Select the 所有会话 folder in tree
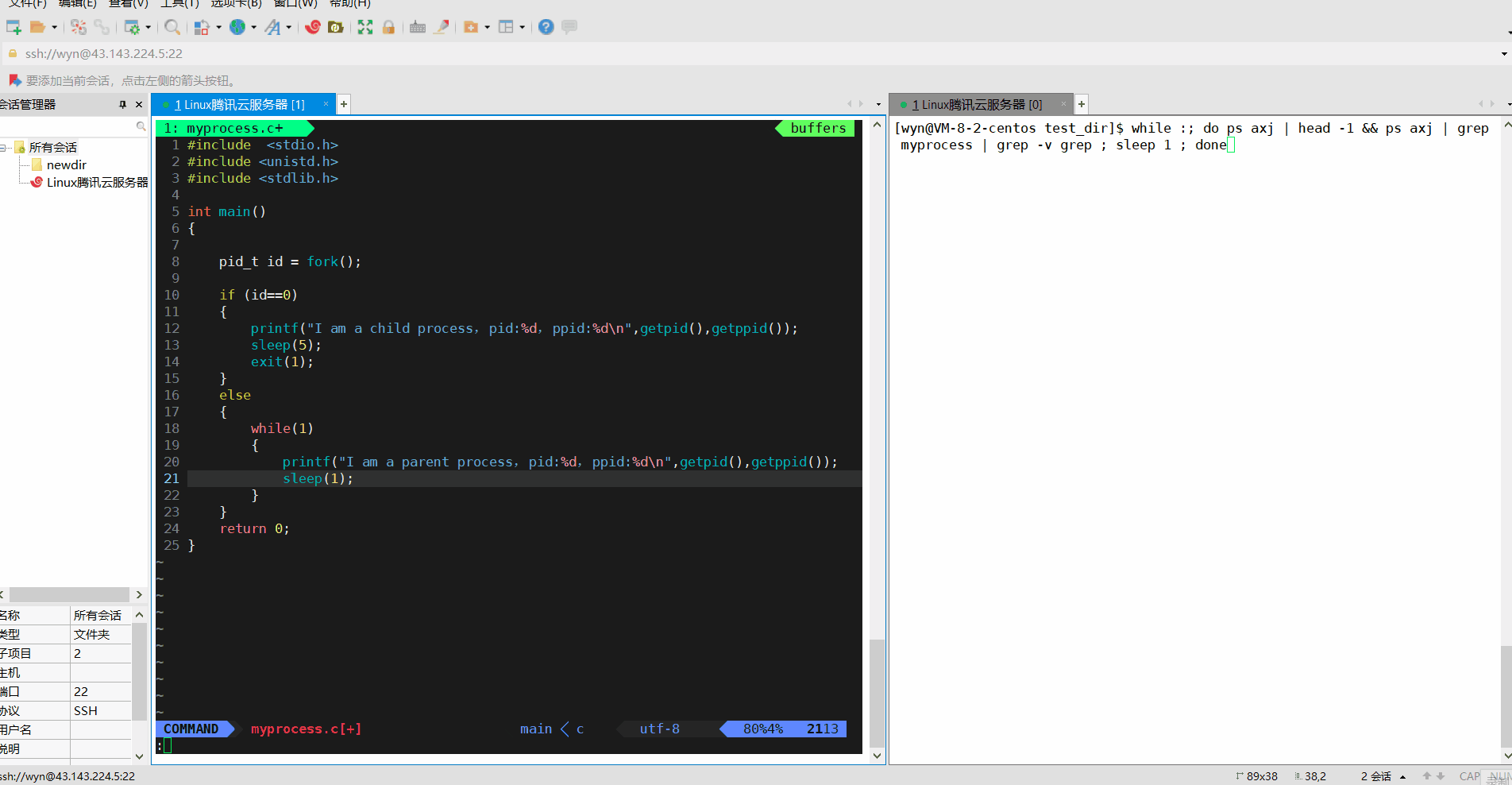Viewport: 1512px width, 785px height. point(53,148)
